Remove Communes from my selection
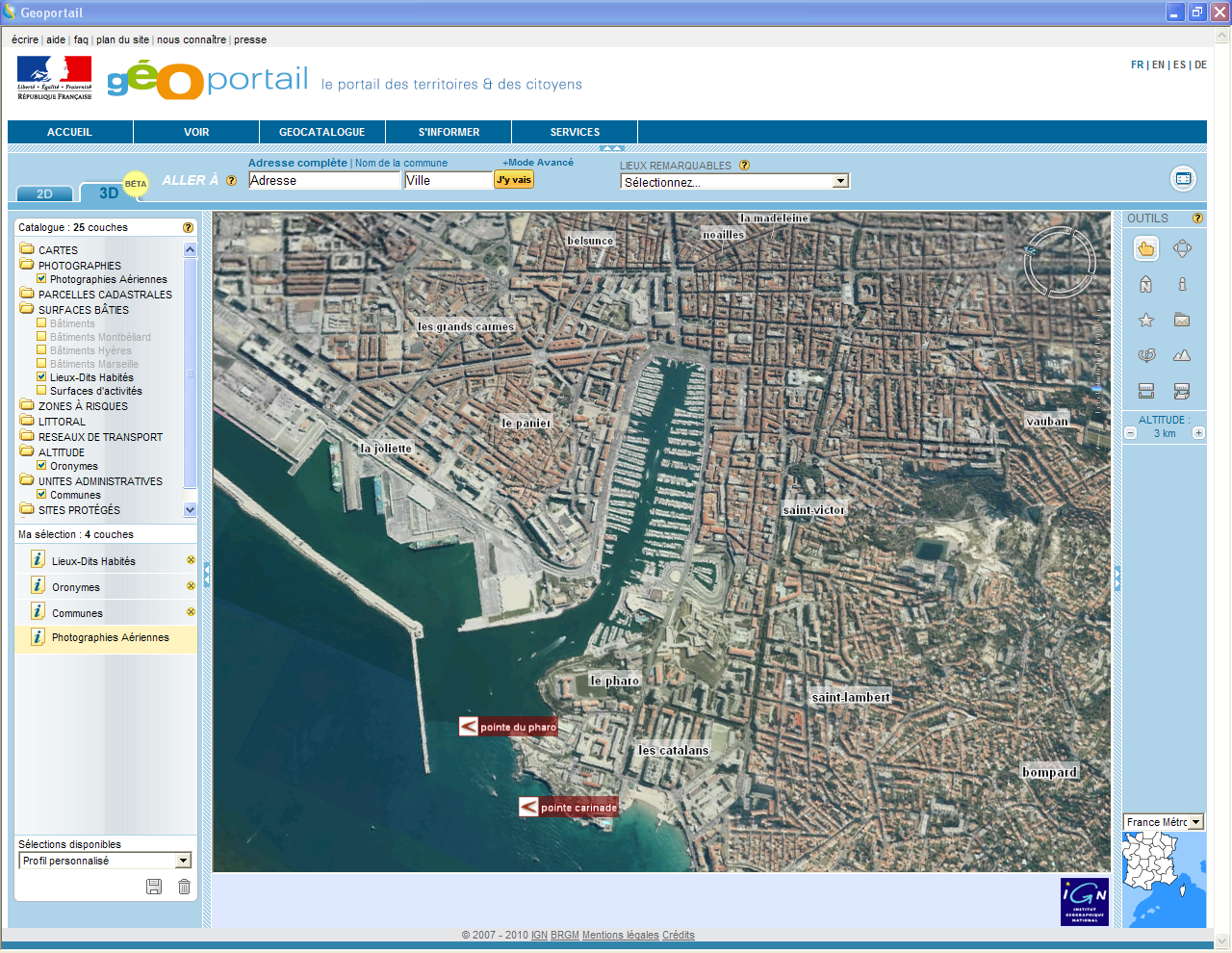Image resolution: width=1232 pixels, height=953 pixels. [191, 612]
